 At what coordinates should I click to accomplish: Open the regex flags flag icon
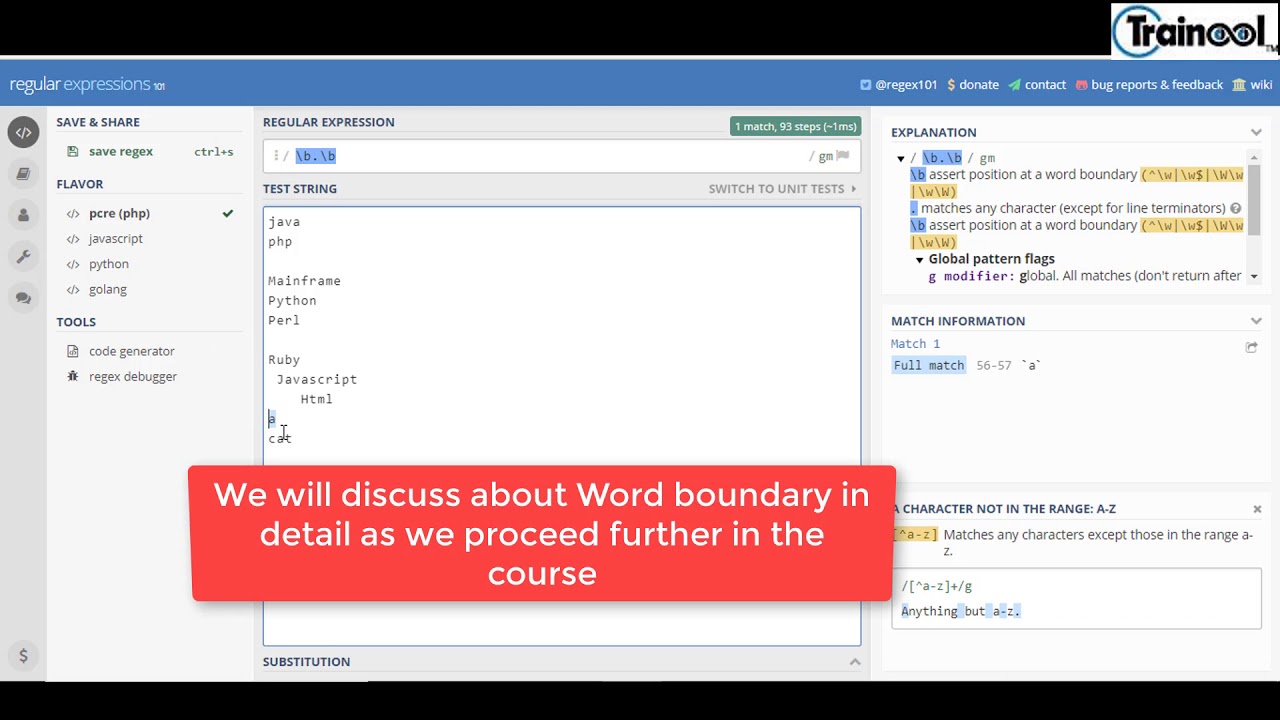coord(843,156)
